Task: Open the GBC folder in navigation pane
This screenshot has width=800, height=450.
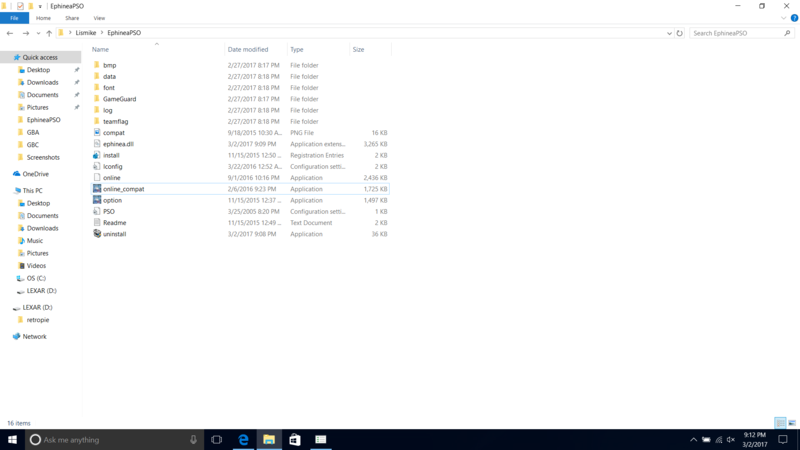Action: point(33,145)
